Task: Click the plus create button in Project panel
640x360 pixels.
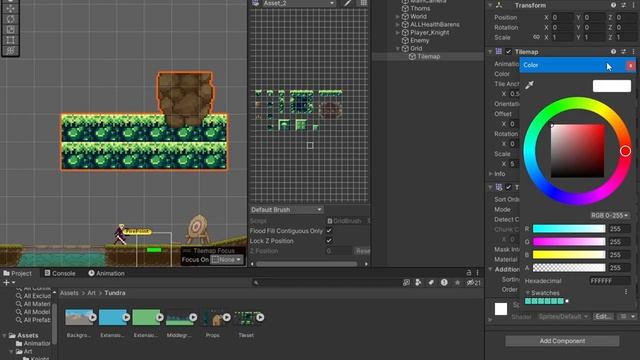Action: (x=8, y=282)
